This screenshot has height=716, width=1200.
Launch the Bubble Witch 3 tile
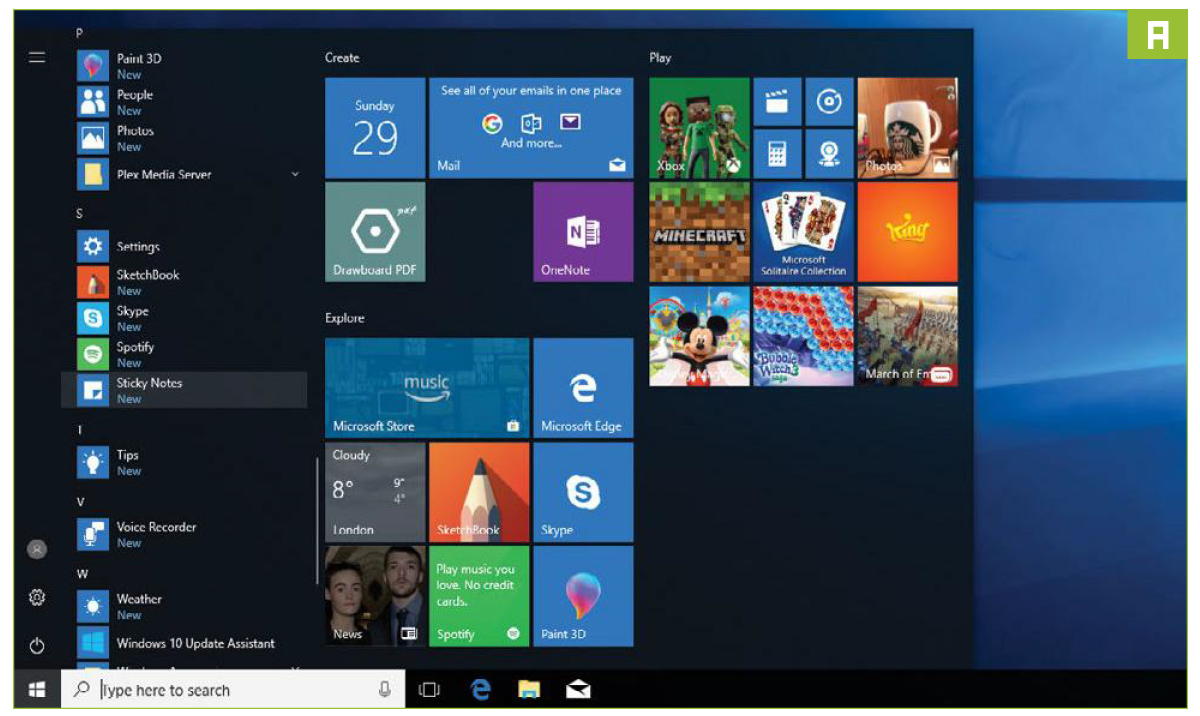coord(803,336)
